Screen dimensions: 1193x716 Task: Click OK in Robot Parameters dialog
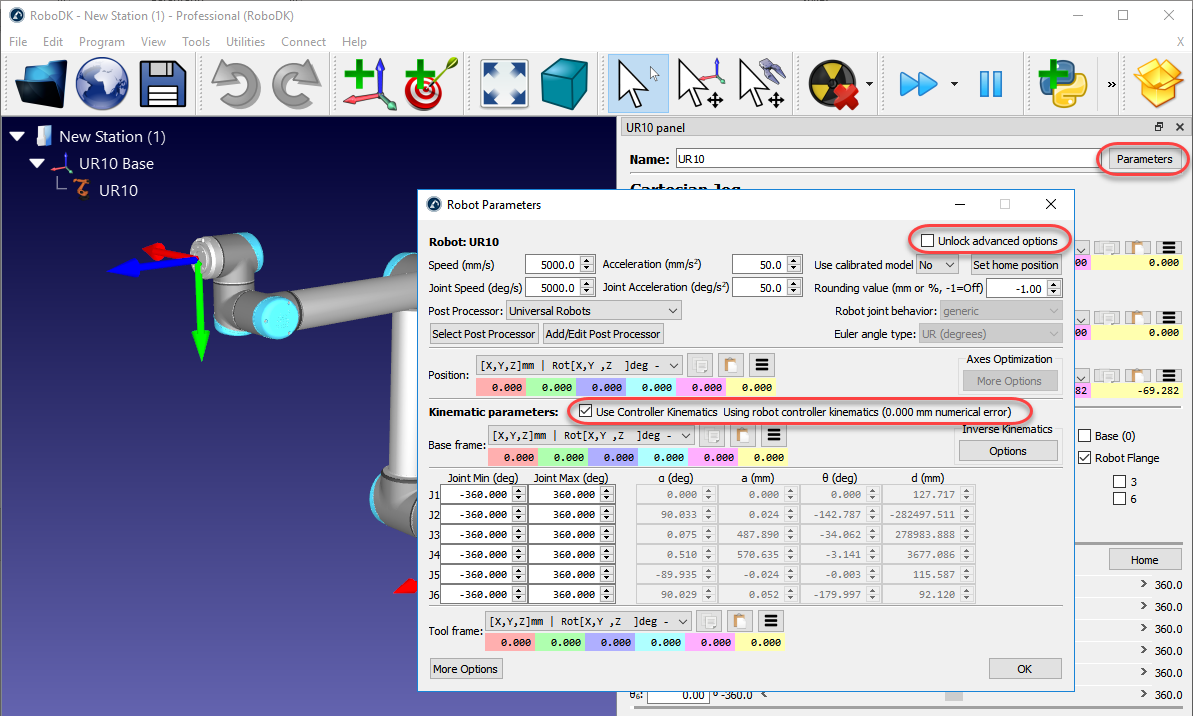(1024, 669)
